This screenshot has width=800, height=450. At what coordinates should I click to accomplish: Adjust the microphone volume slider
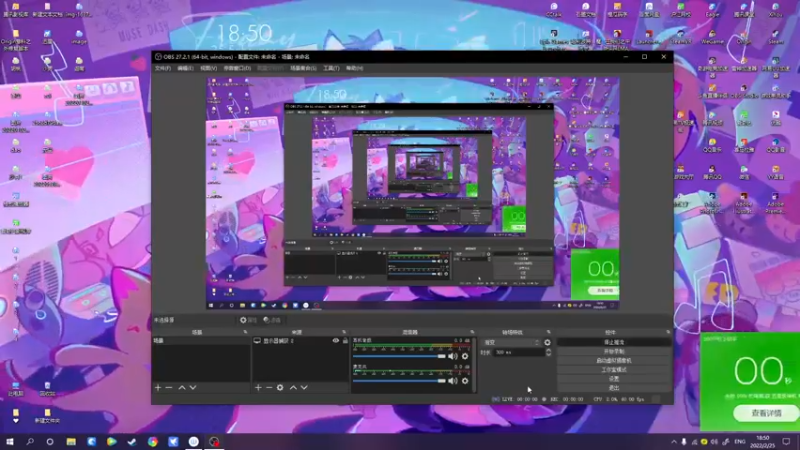coord(399,381)
